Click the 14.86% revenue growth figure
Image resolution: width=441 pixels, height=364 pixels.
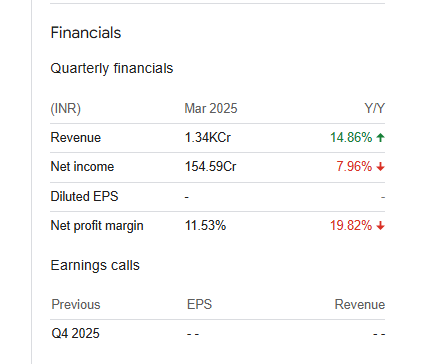pyautogui.click(x=351, y=137)
